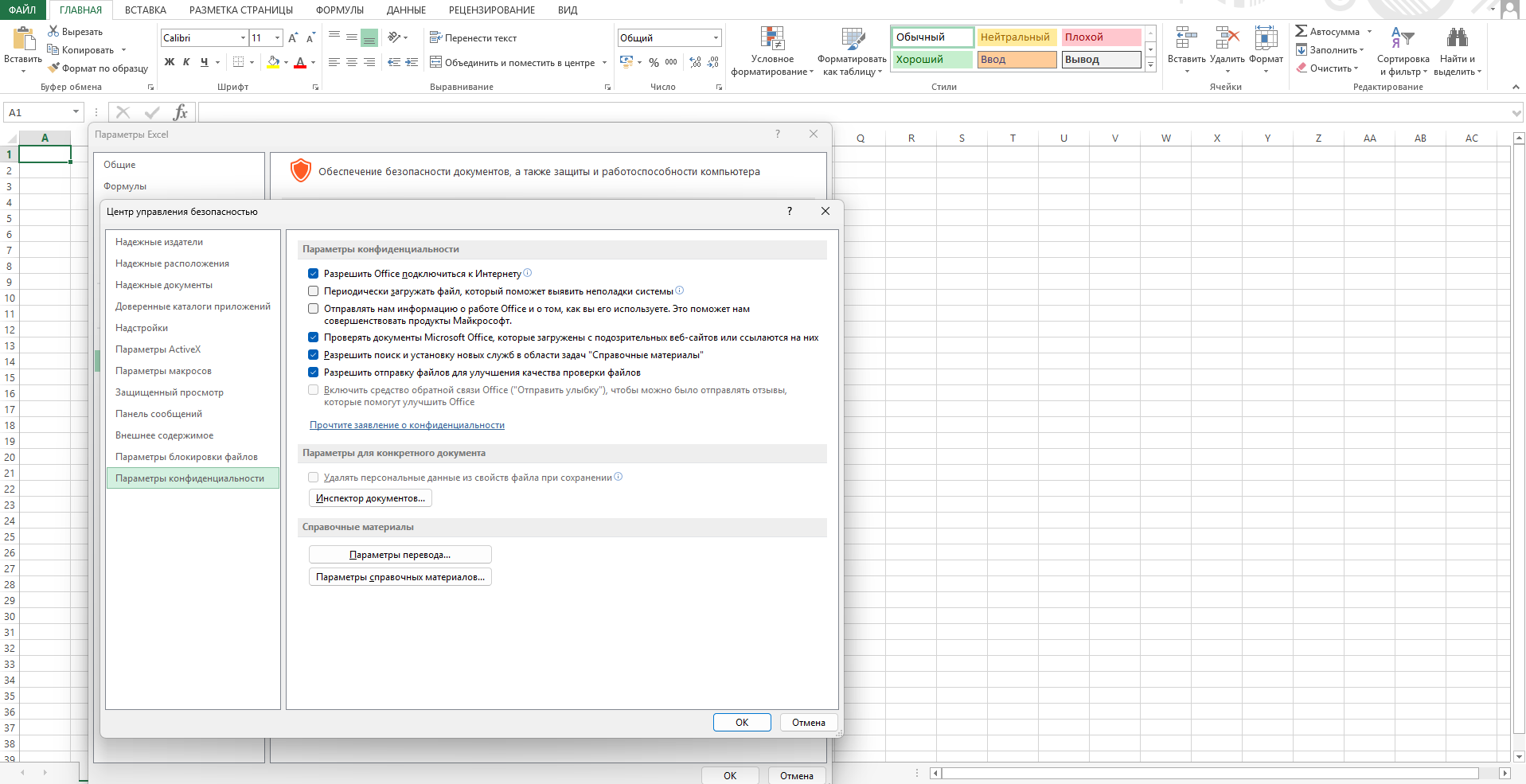Viewport: 1526px width, 784px height.
Task: Decrease font size with the small A icon
Action: coord(310,37)
